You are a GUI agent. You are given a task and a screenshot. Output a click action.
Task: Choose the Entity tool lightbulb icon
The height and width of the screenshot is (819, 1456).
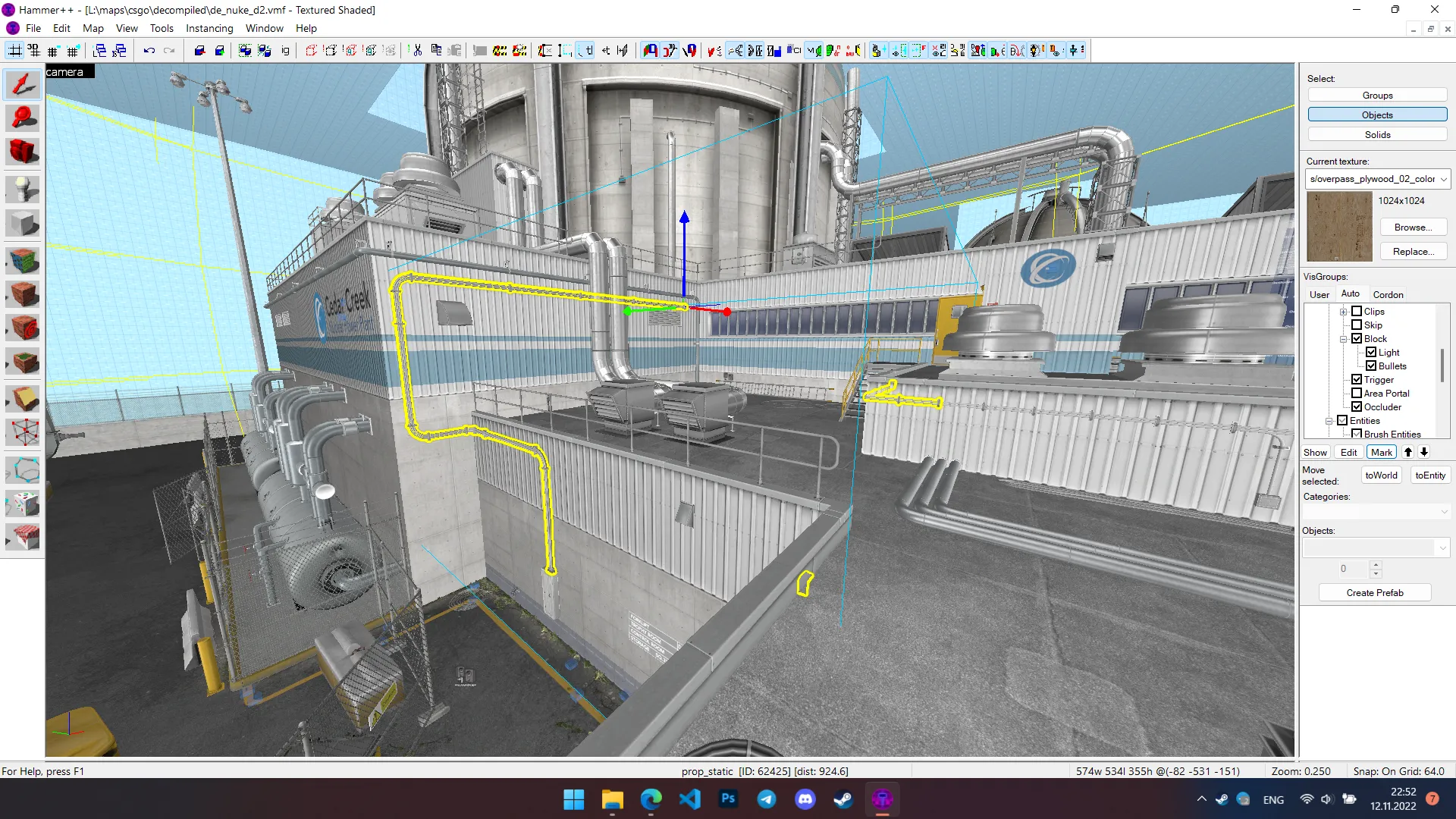[x=23, y=190]
